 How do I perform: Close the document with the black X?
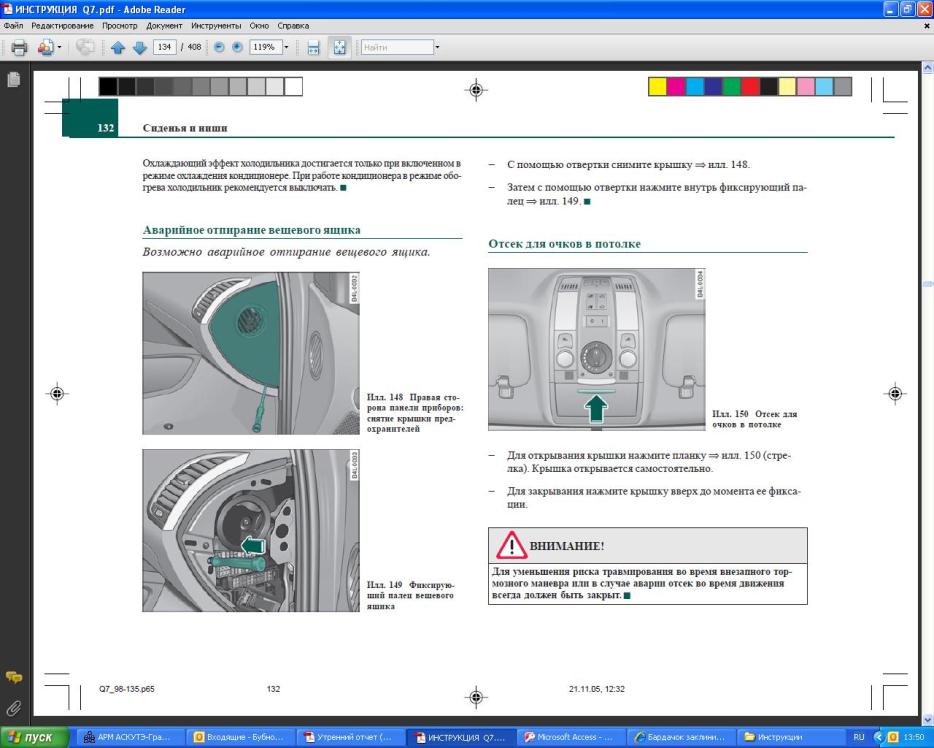[x=927, y=26]
